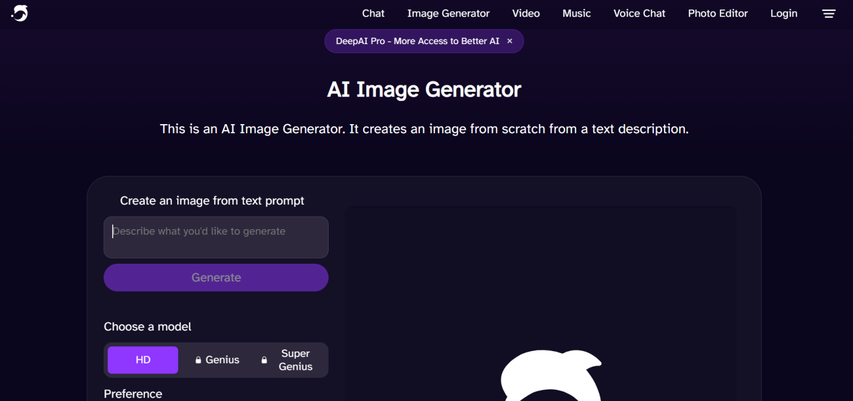Open the Music page
This screenshot has height=401, width=853.
(x=577, y=14)
